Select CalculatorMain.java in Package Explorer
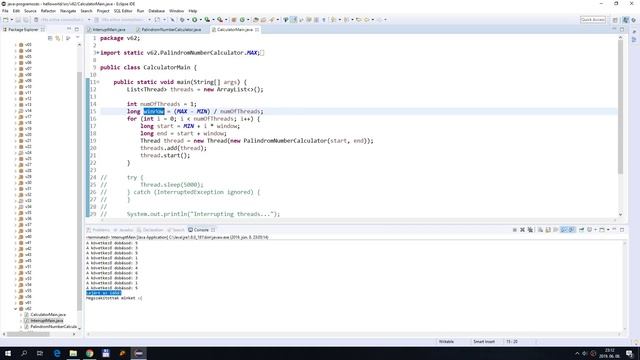The width and height of the screenshot is (640, 360). point(48,315)
